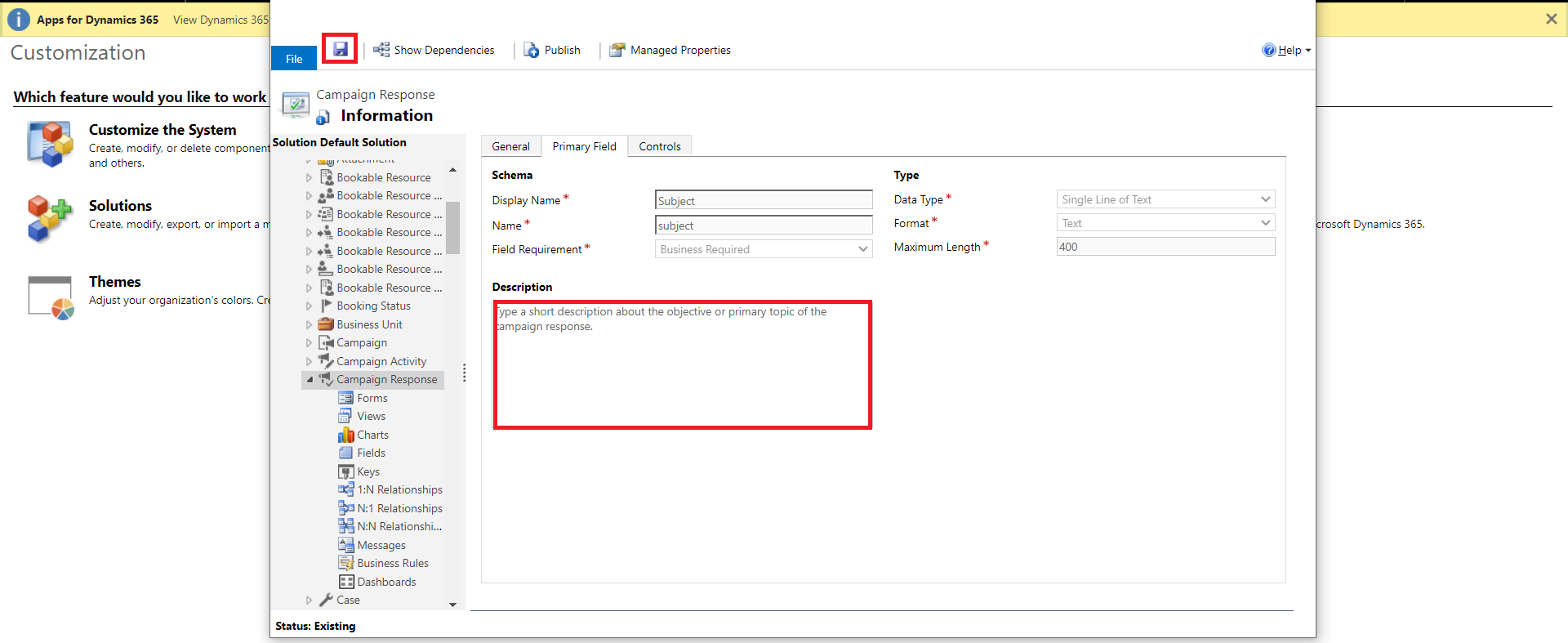
Task: Switch to the Controls tab
Action: click(660, 146)
